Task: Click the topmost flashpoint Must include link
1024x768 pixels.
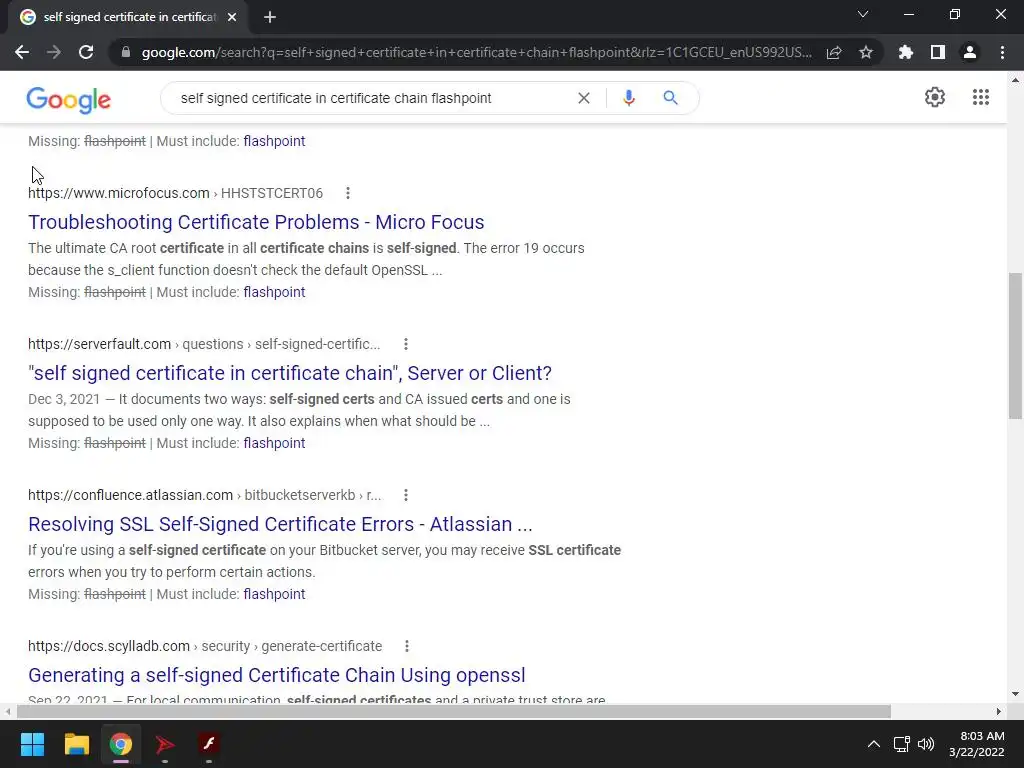Action: click(274, 141)
